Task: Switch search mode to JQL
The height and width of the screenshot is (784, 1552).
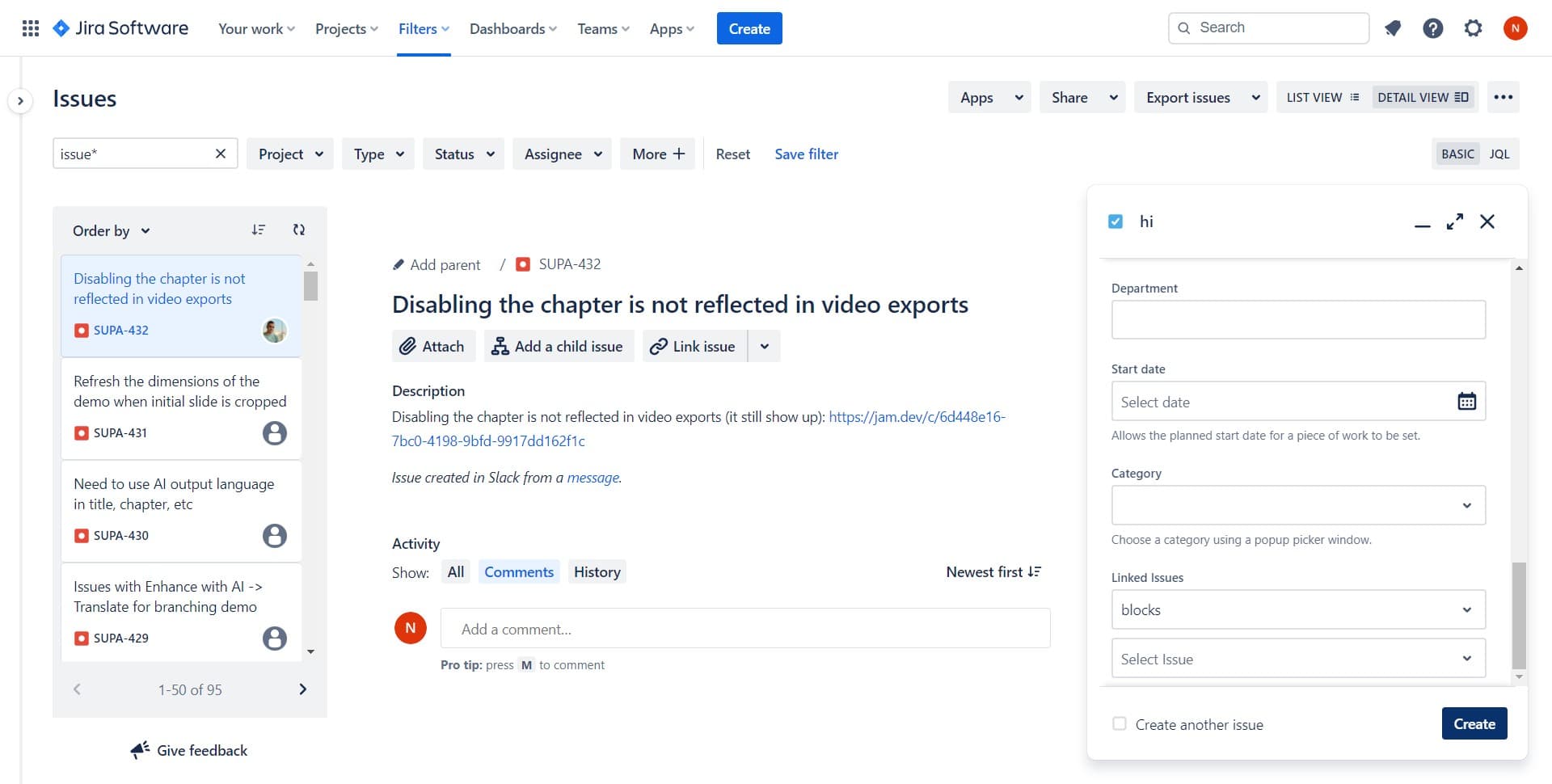Action: click(1499, 154)
